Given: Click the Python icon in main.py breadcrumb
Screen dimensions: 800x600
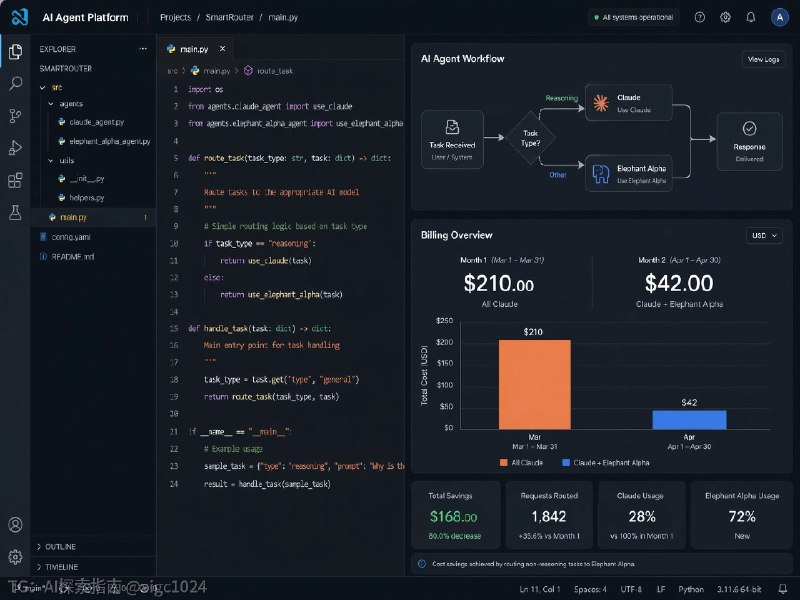Looking at the screenshot, I should click(x=194, y=70).
